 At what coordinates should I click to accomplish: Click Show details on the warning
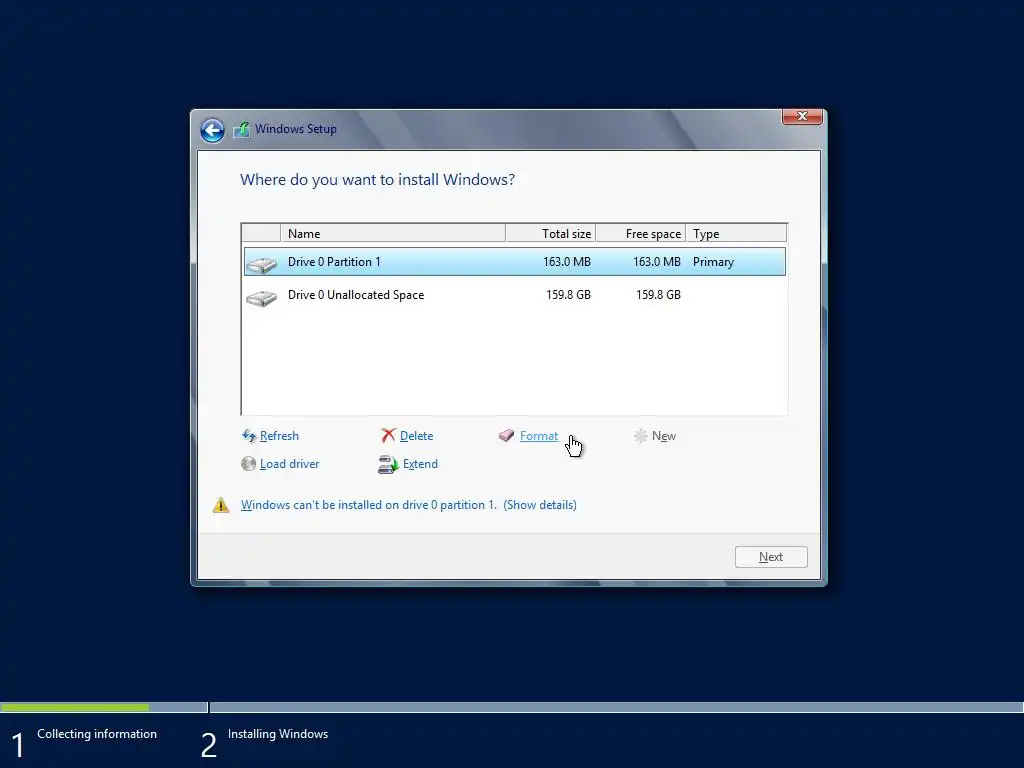click(540, 505)
